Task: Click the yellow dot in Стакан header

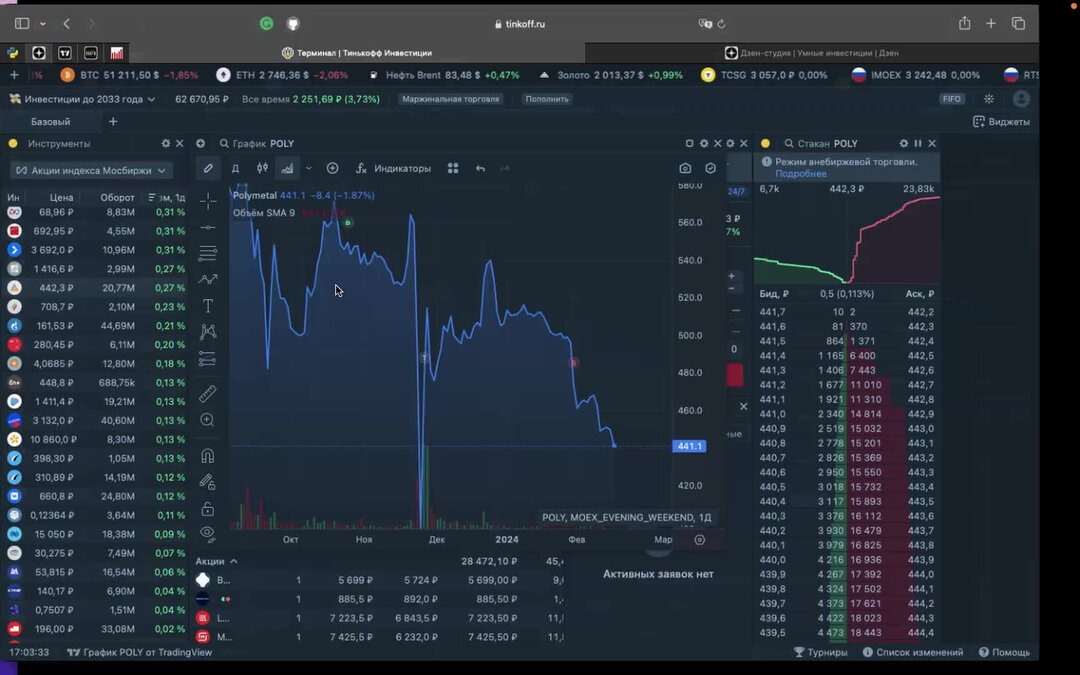Action: [x=765, y=143]
